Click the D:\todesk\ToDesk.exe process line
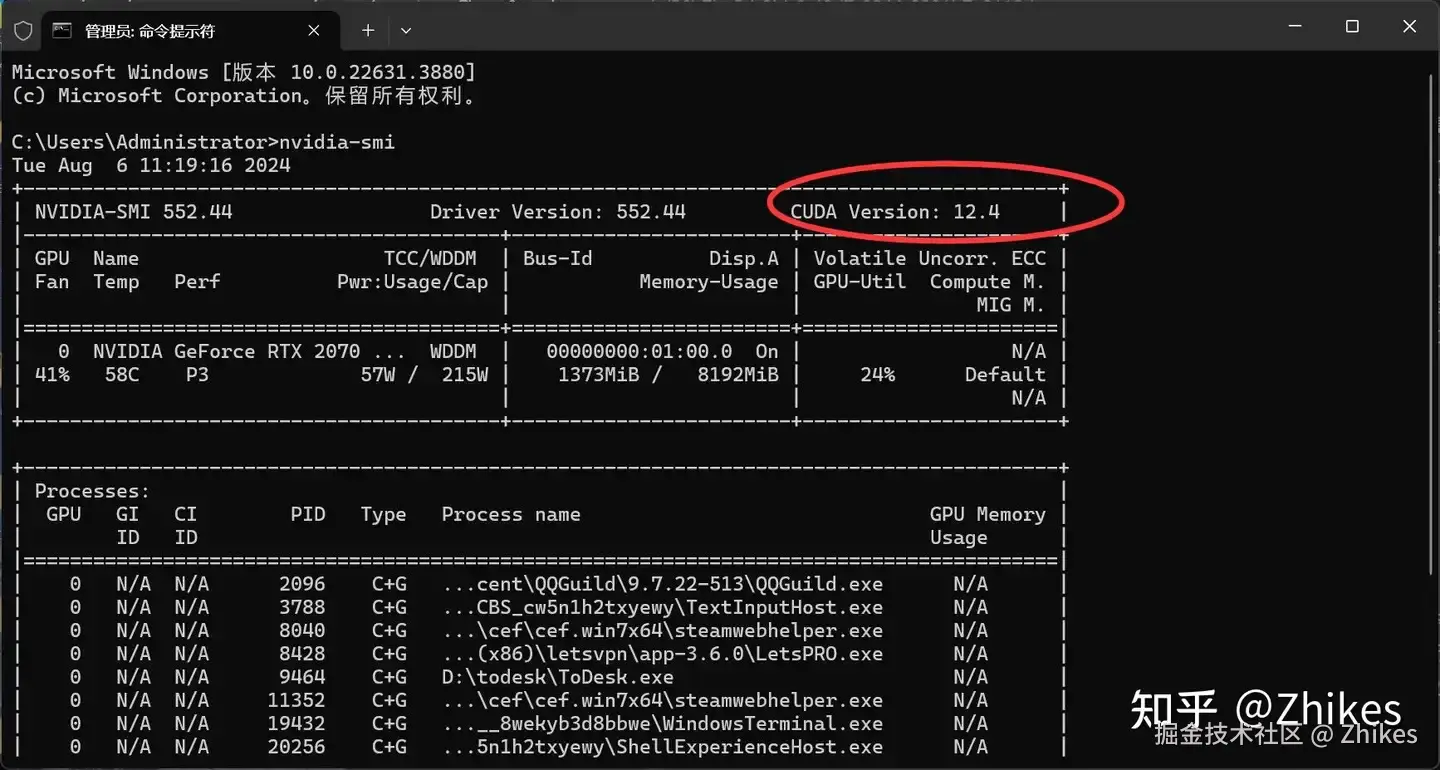Screen dimensions: 1440x770 click(557, 677)
